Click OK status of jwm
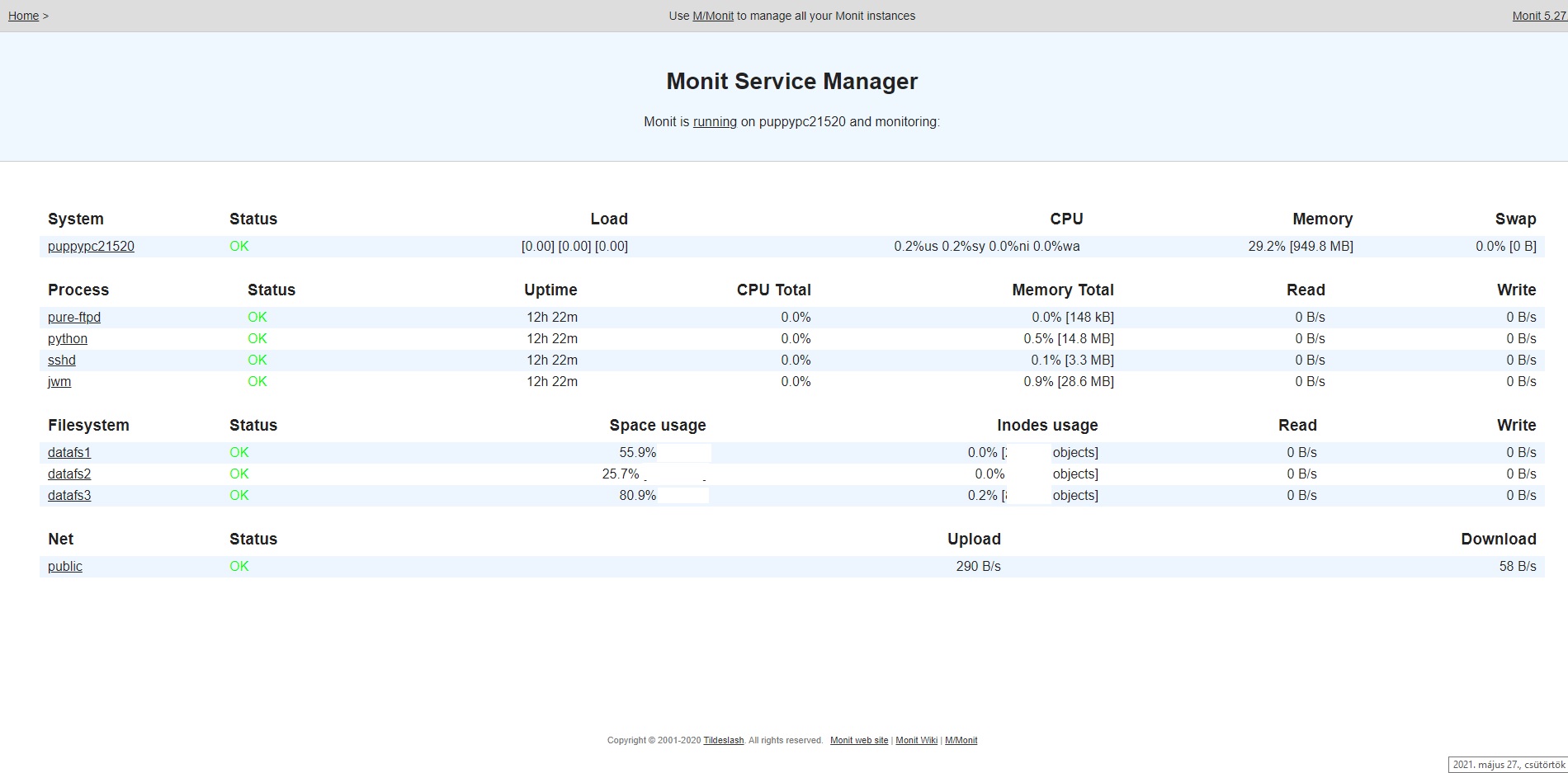 pyautogui.click(x=257, y=381)
